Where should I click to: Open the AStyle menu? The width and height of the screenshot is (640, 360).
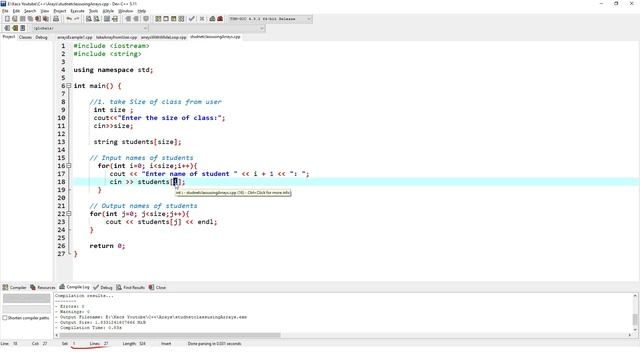[108, 11]
